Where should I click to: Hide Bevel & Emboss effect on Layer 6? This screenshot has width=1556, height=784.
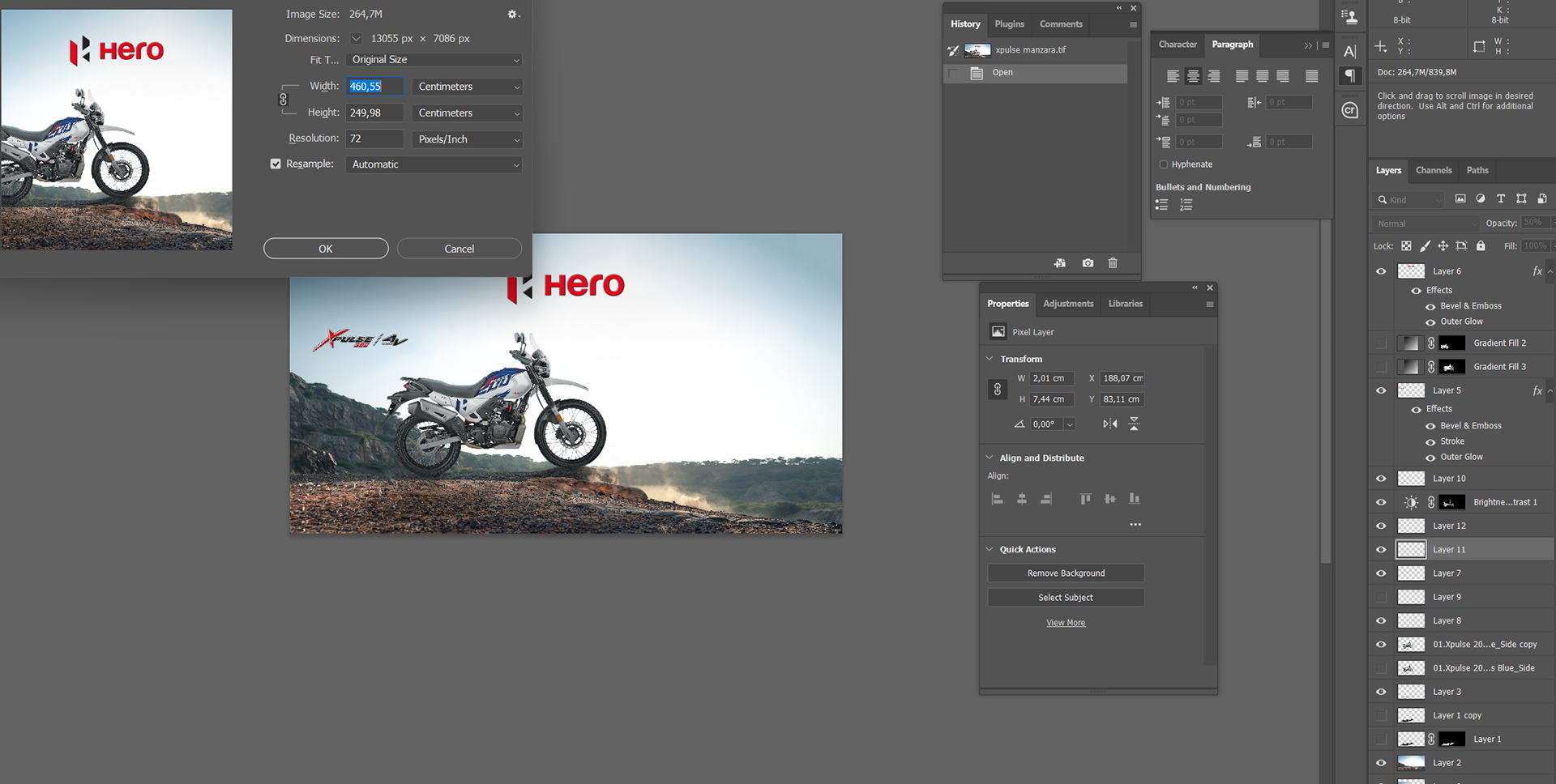tap(1430, 306)
